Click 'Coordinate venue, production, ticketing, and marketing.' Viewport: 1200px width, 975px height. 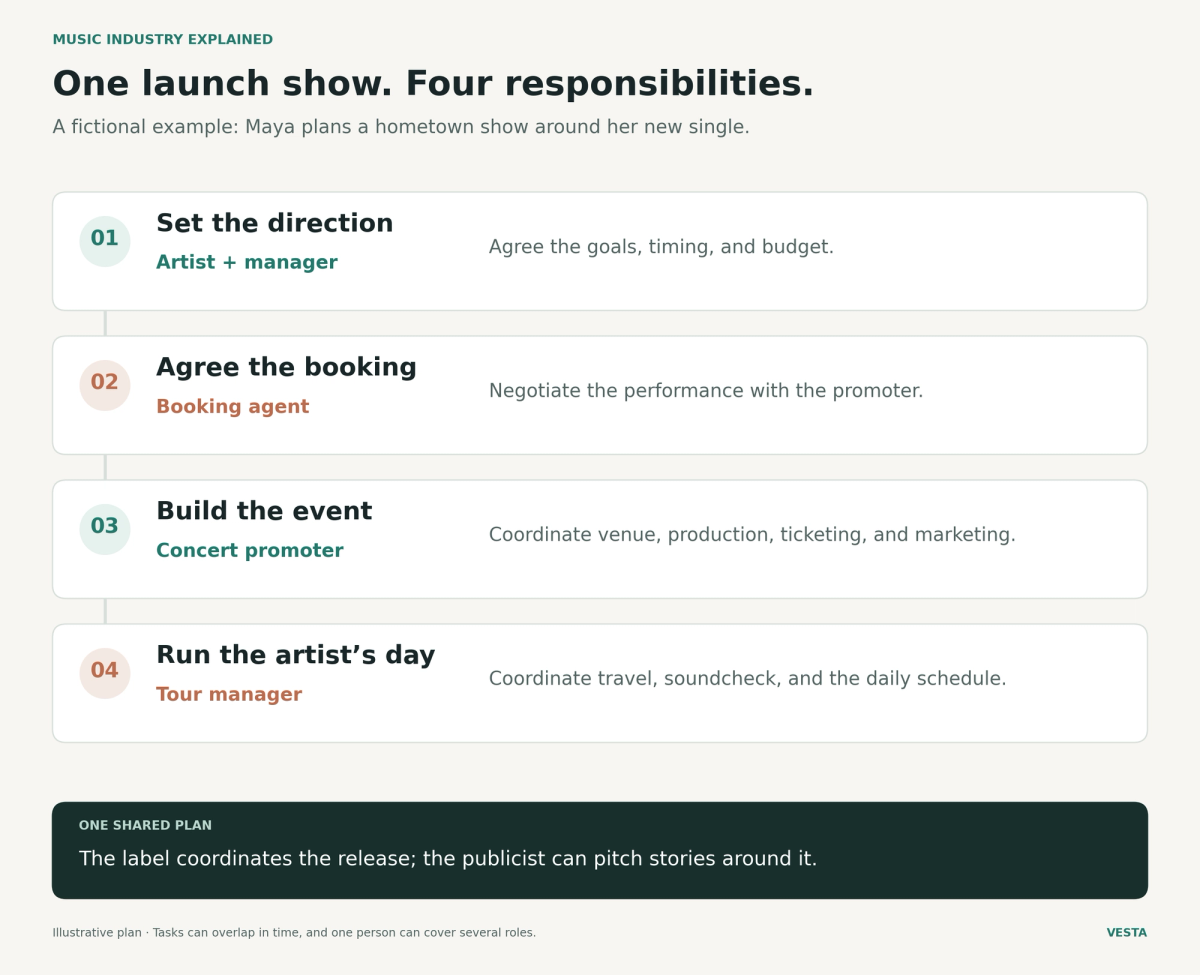click(x=752, y=535)
